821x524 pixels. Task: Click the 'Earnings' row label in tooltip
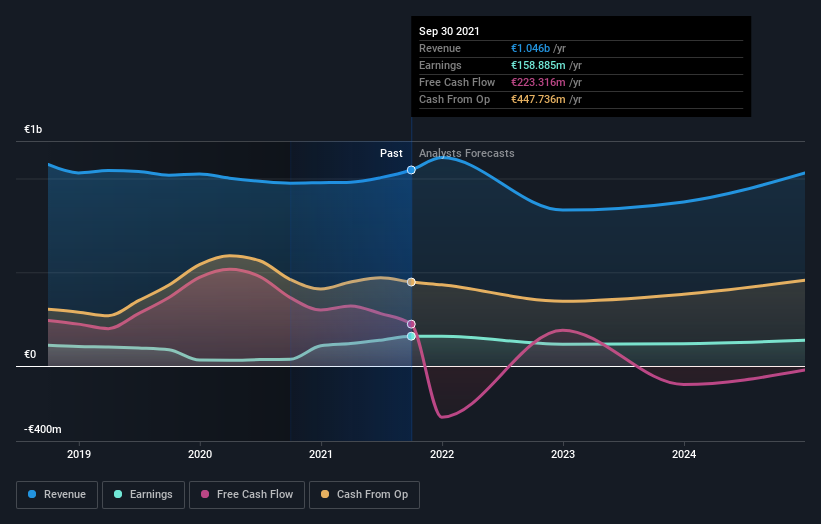440,65
